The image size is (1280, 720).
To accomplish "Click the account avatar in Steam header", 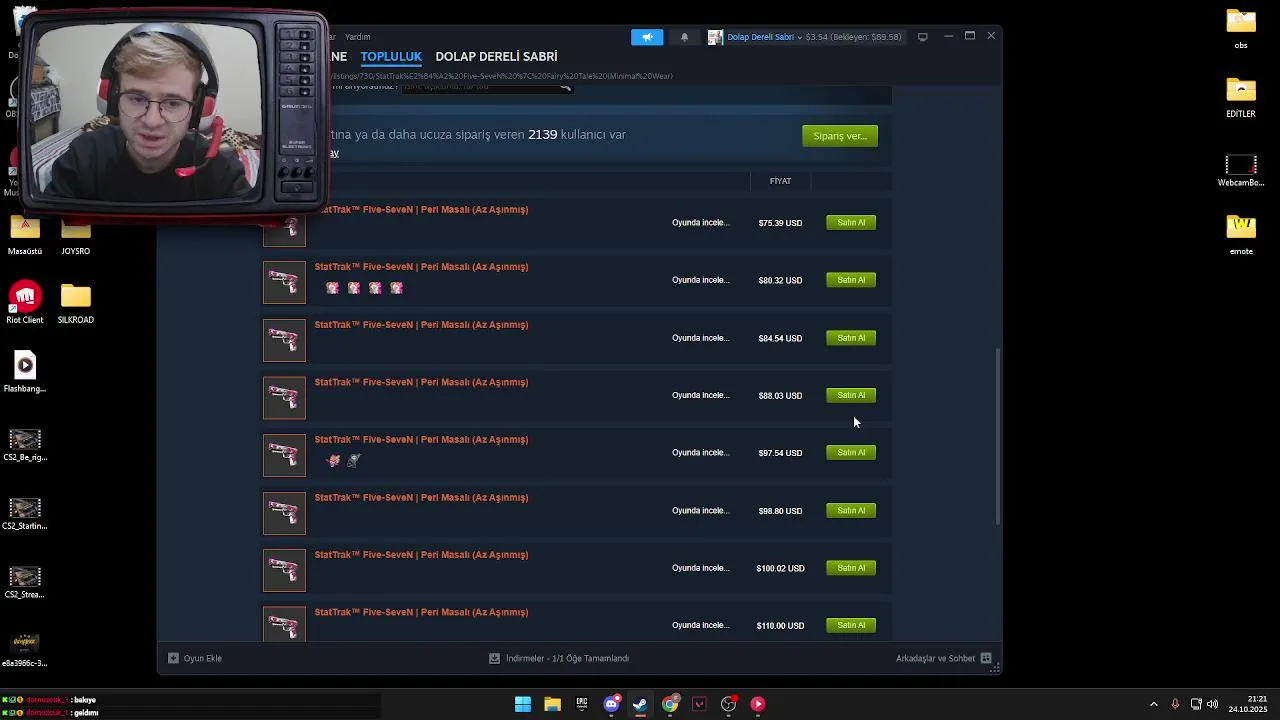I will click(x=715, y=37).
